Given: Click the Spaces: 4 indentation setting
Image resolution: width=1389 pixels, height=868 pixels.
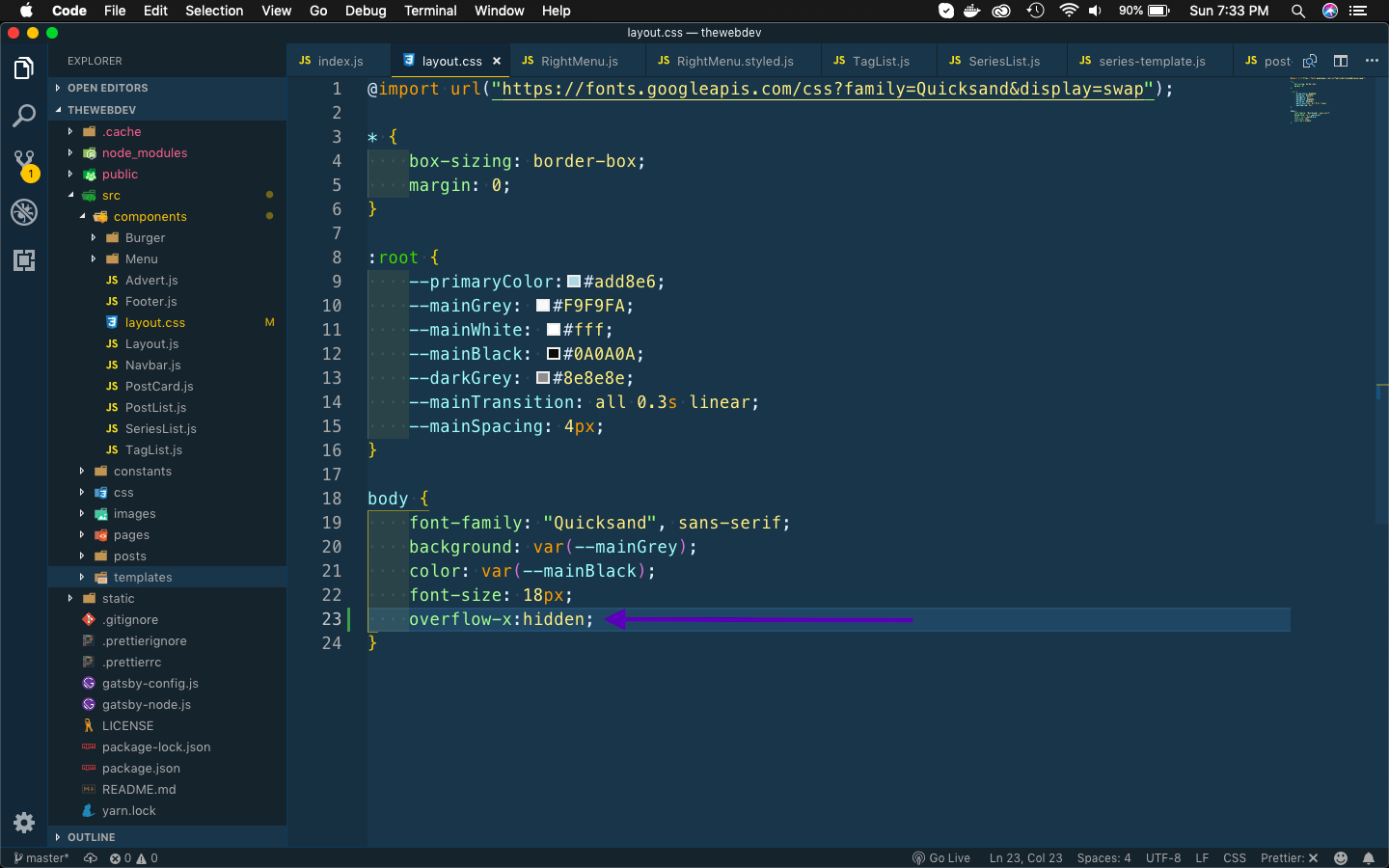Looking at the screenshot, I should pos(1103,858).
